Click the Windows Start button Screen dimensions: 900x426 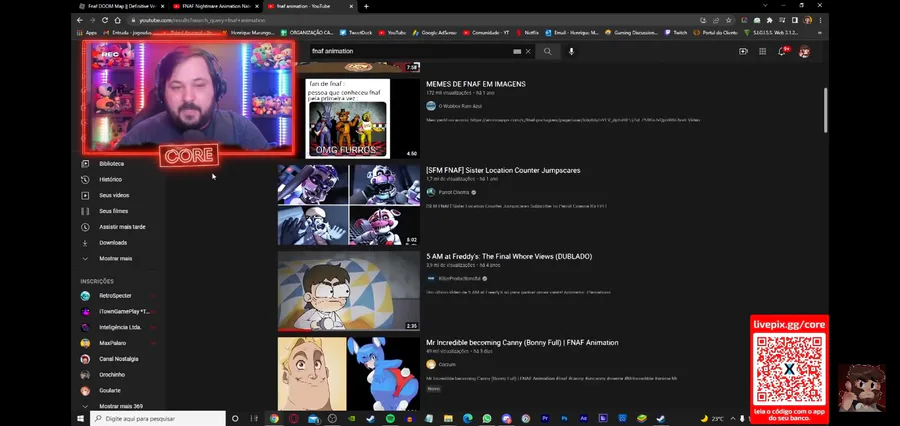point(81,419)
